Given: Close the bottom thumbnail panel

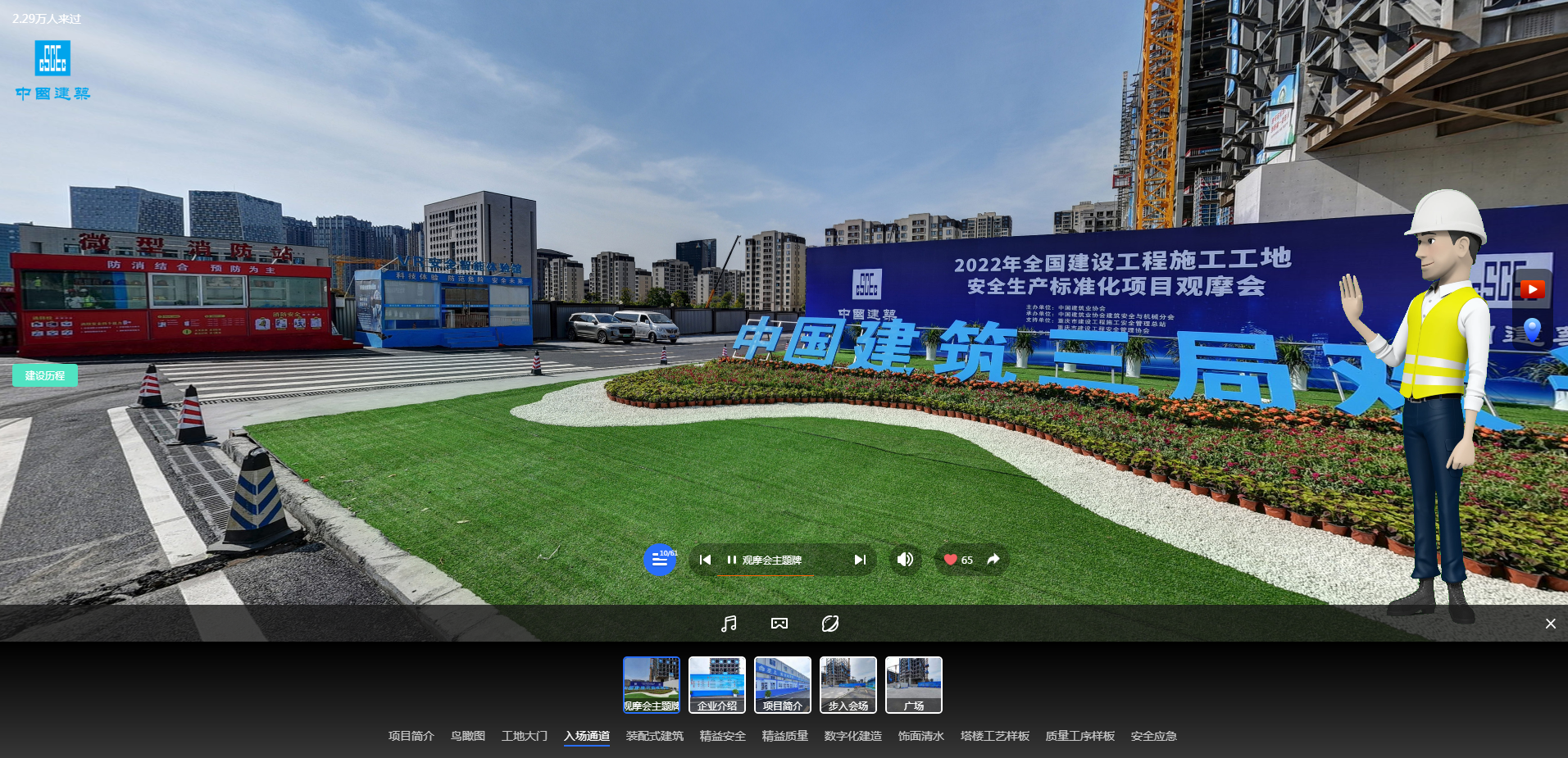Looking at the screenshot, I should [x=1551, y=624].
